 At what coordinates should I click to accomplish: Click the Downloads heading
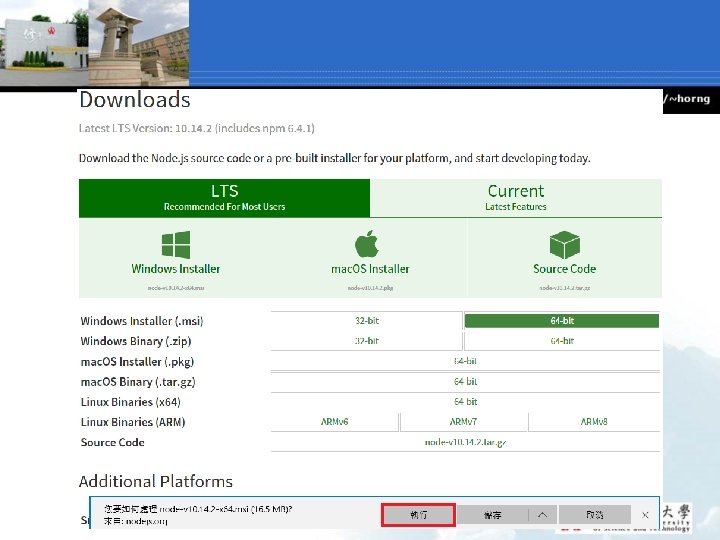click(135, 100)
